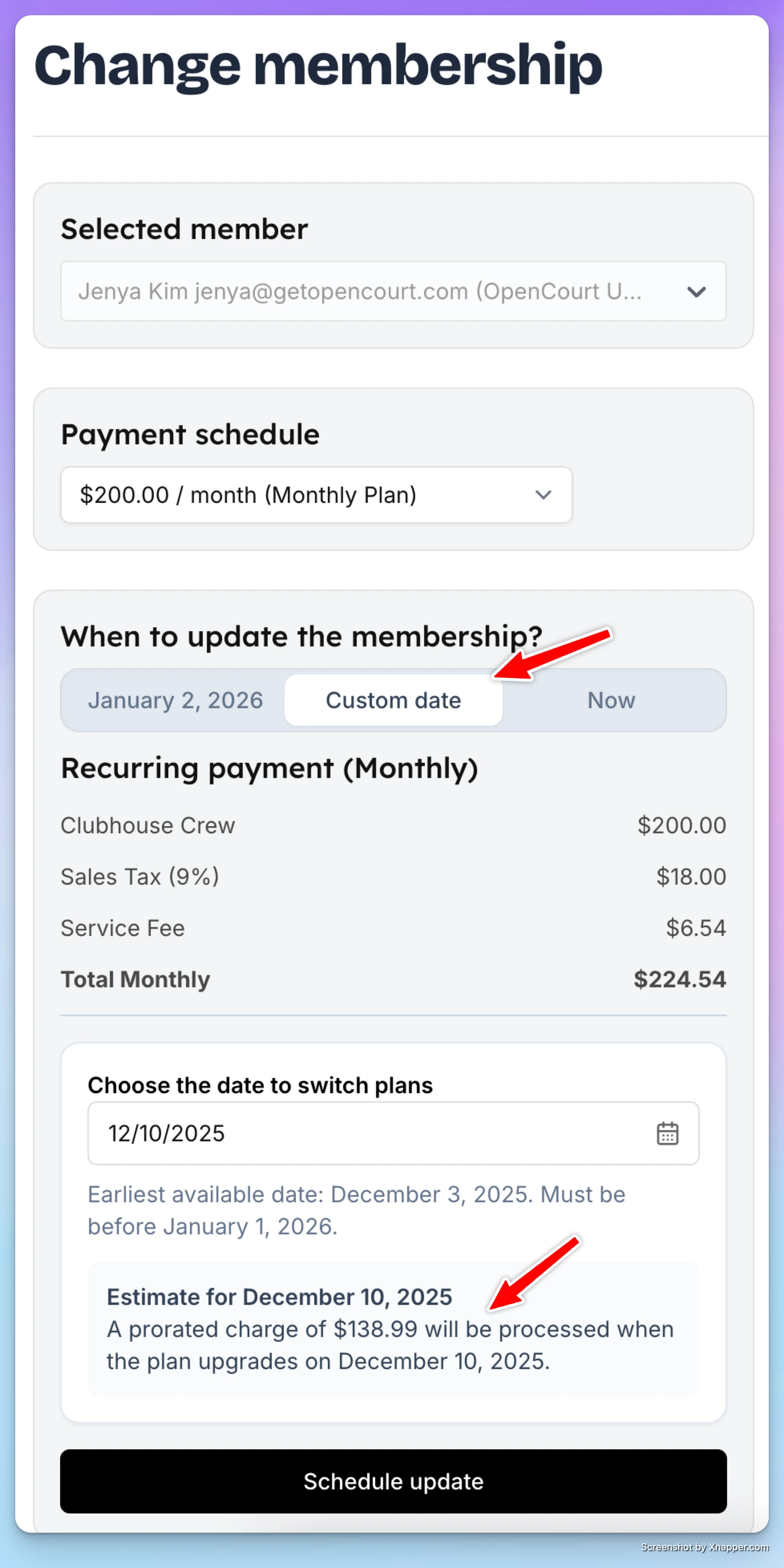Click the Change membership heading

tap(318, 66)
